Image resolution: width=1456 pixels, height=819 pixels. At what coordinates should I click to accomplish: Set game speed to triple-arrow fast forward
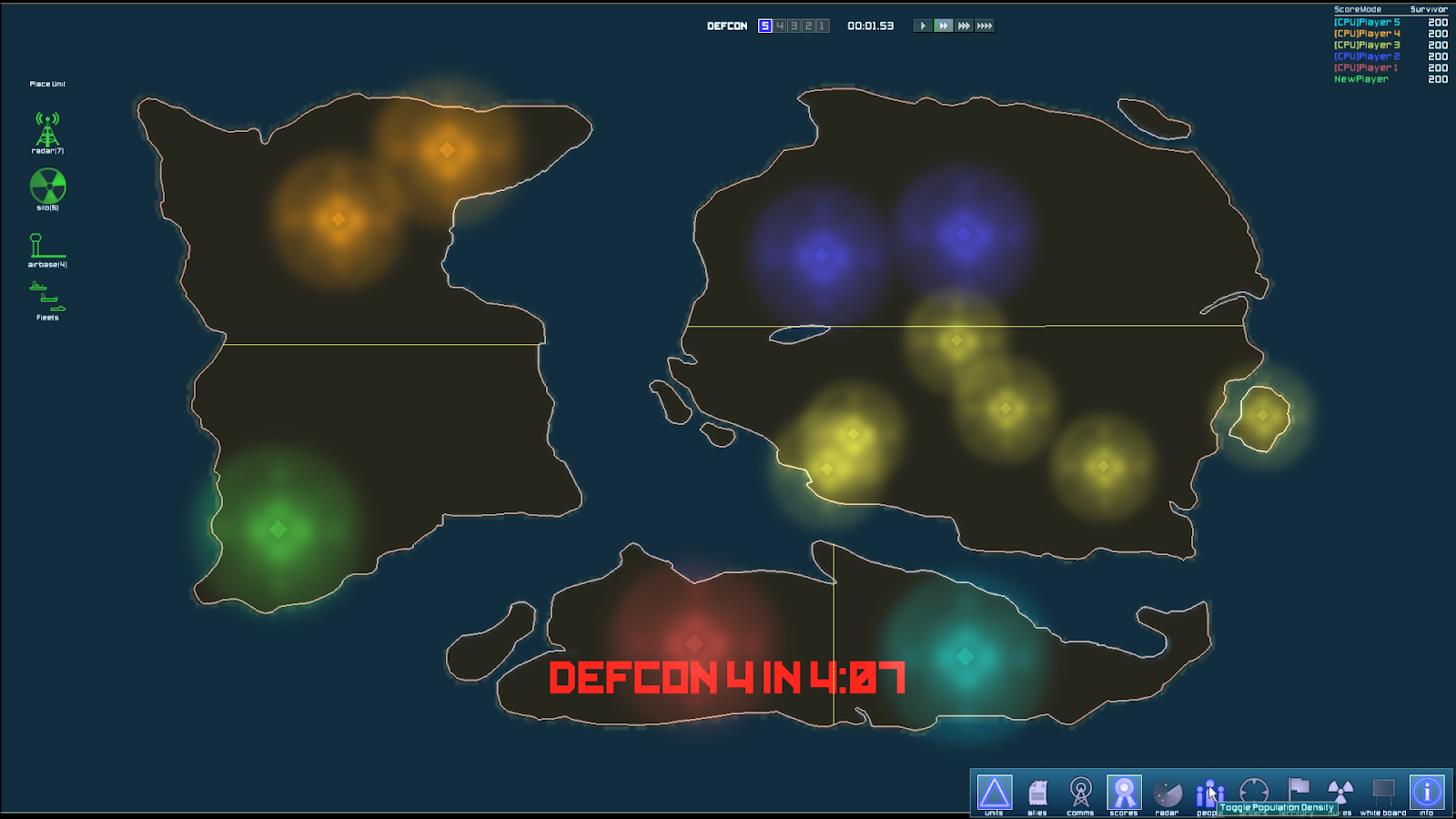pos(964,25)
